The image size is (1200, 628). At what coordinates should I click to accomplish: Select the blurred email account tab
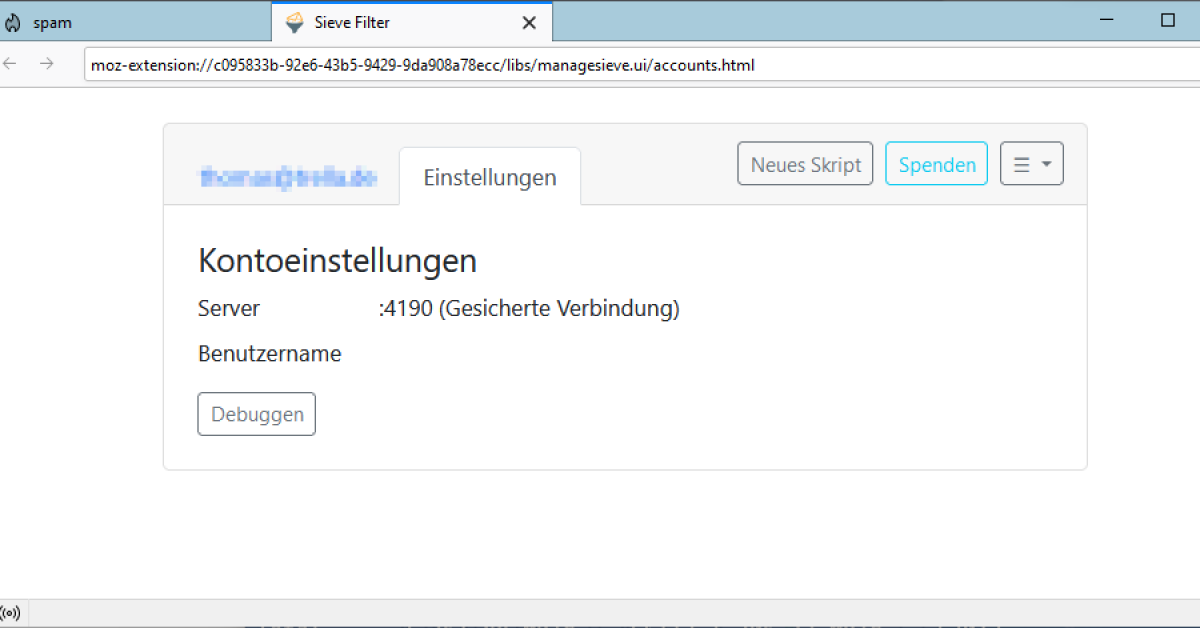coord(288,177)
